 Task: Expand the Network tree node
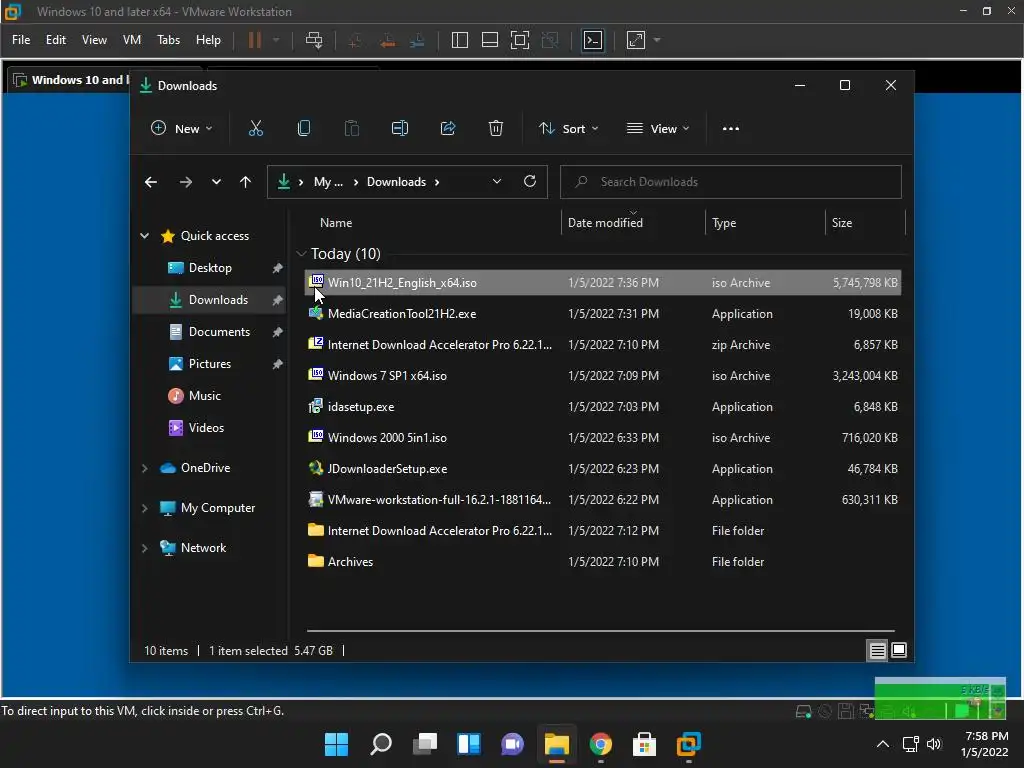(144, 548)
